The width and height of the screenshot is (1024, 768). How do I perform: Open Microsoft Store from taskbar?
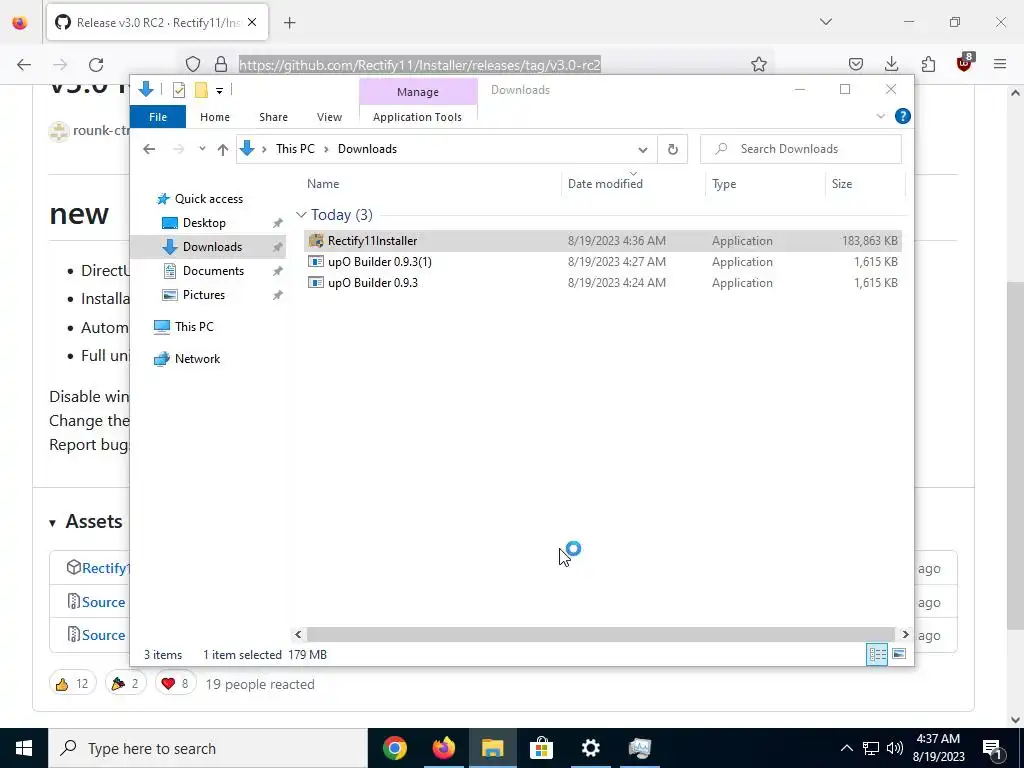pos(541,748)
